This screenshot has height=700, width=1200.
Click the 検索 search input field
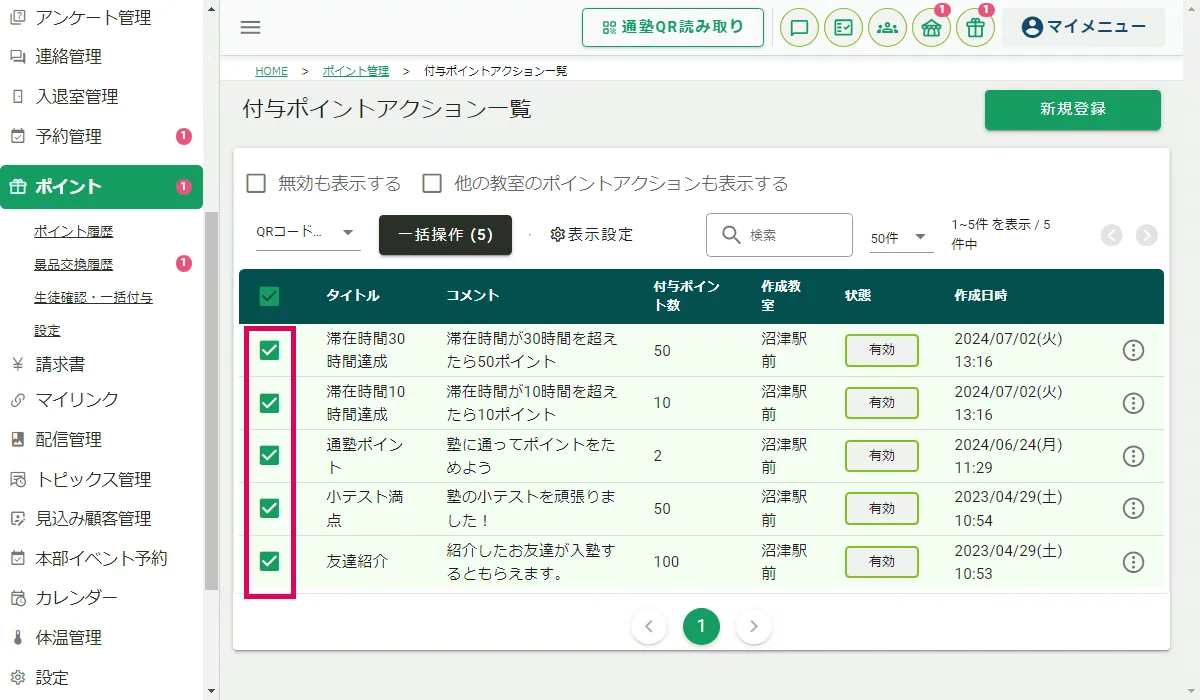(x=779, y=235)
